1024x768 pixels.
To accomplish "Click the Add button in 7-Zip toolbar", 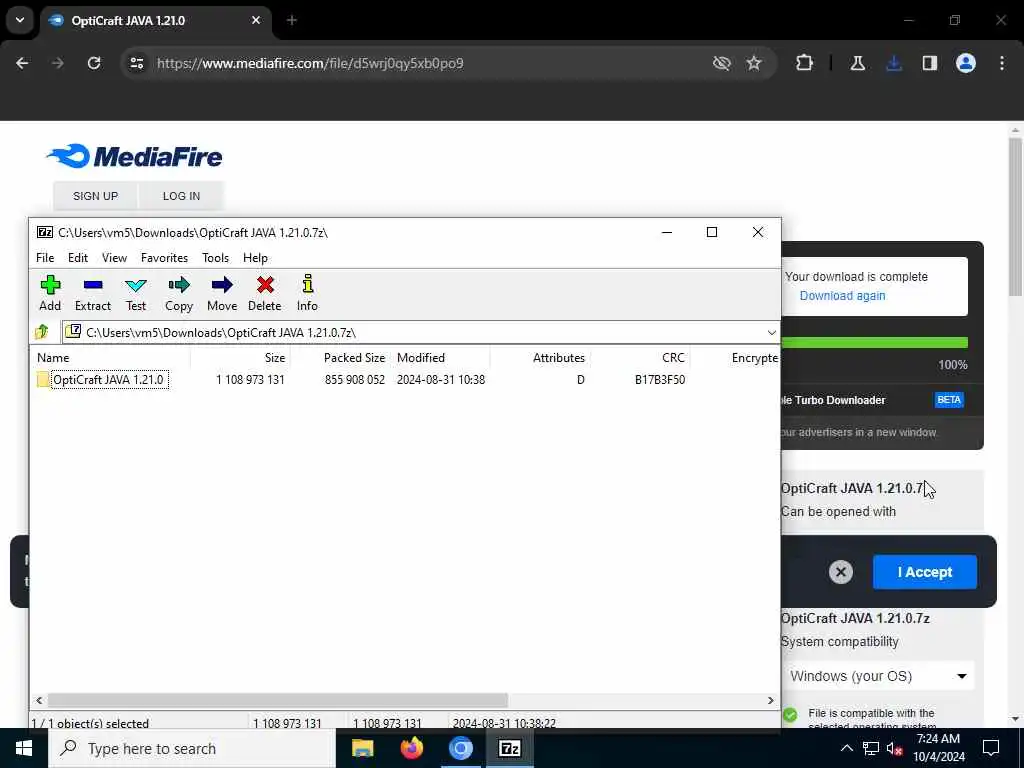I will click(50, 293).
